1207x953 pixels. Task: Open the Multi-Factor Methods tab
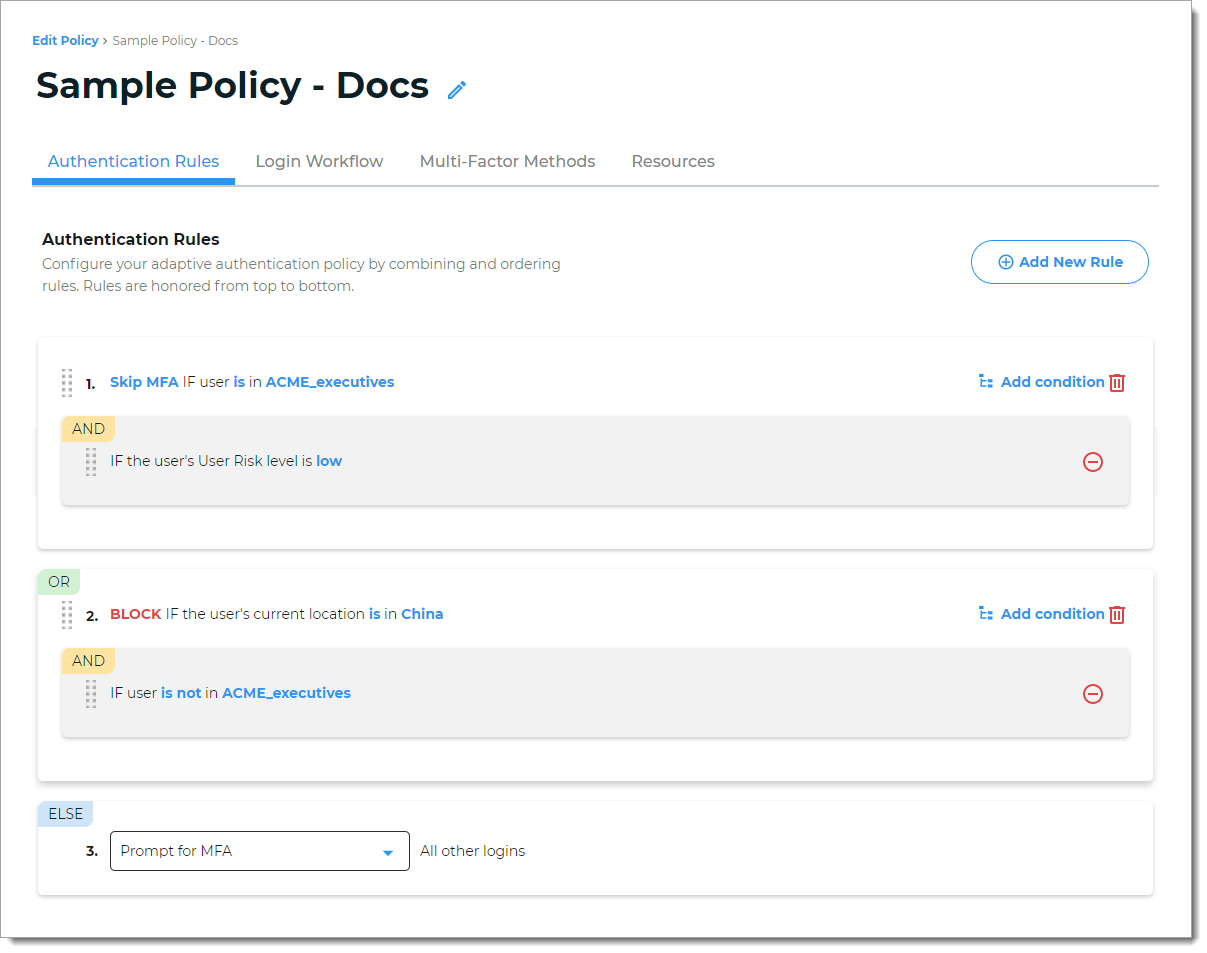[507, 161]
